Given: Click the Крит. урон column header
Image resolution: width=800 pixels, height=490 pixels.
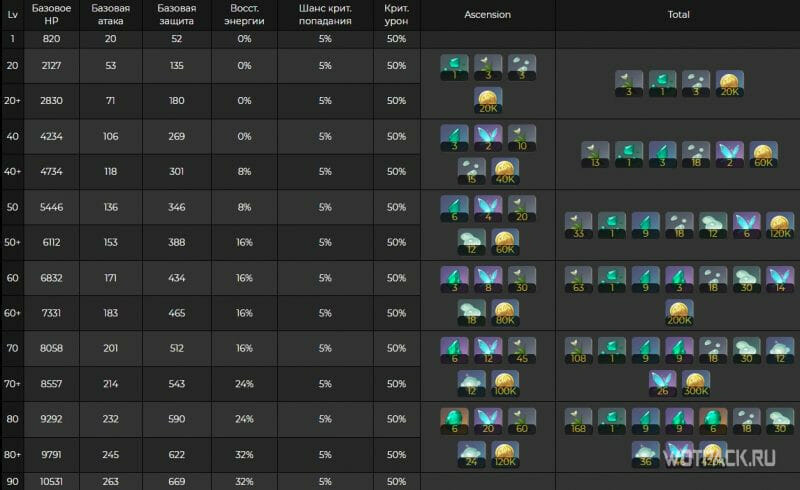Looking at the screenshot, I should 396,15.
